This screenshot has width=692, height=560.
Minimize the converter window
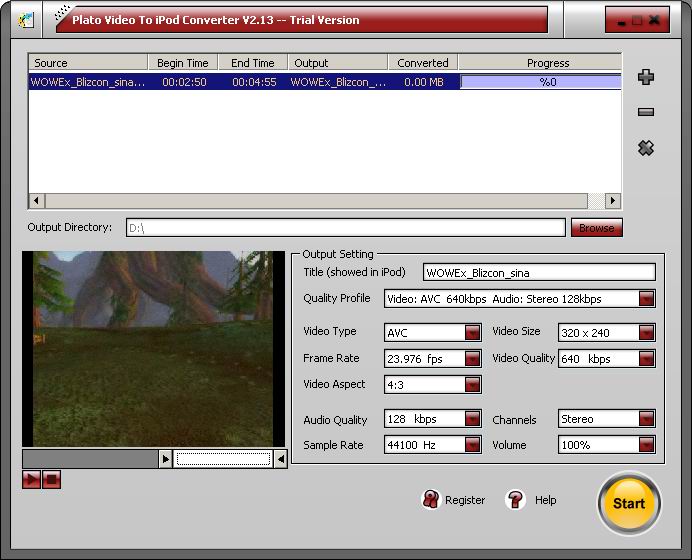(x=621, y=21)
